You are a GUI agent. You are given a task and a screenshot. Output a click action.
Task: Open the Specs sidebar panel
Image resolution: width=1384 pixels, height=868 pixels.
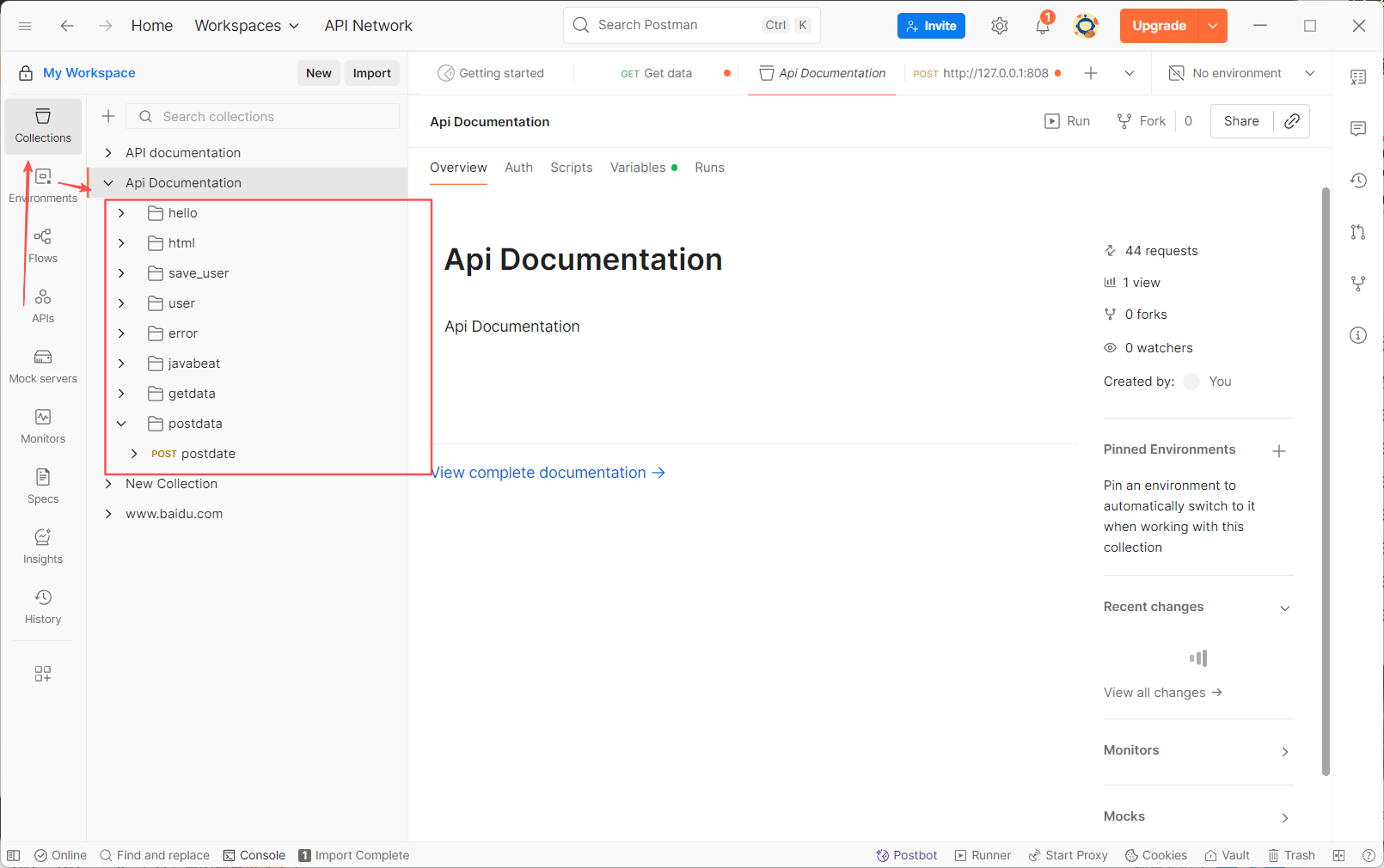[43, 486]
